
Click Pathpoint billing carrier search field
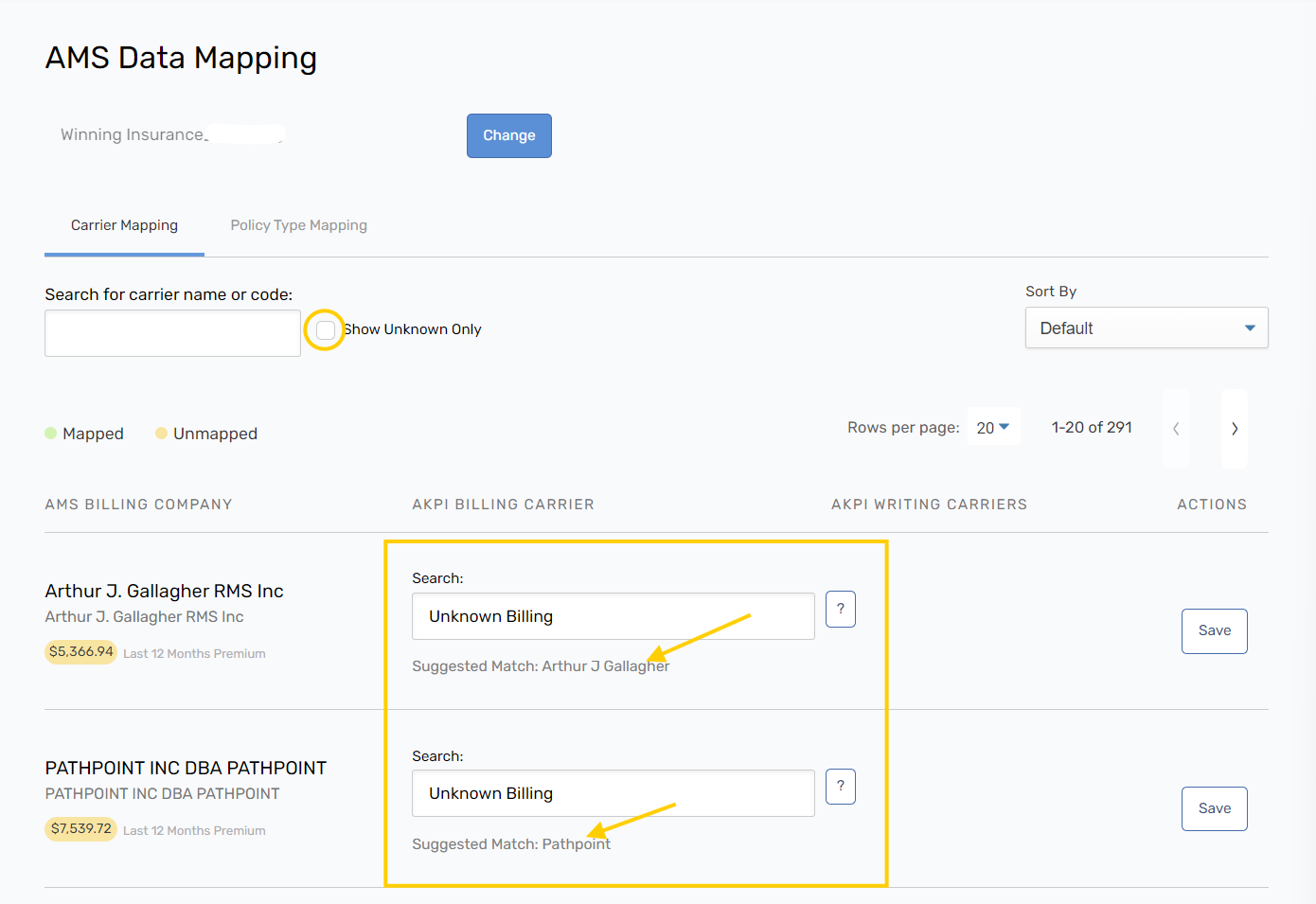(x=613, y=793)
